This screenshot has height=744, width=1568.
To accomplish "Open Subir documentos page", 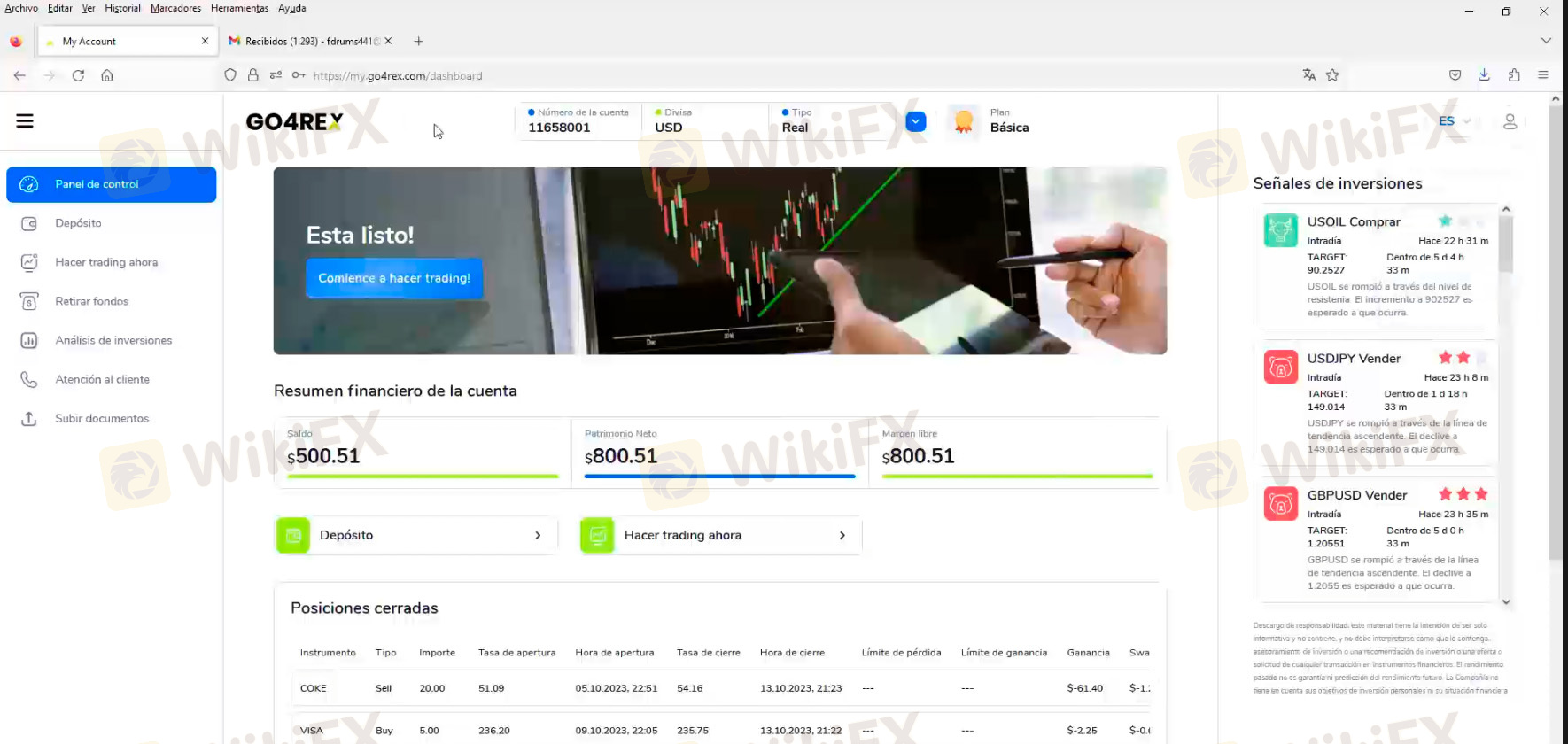I will click(102, 418).
